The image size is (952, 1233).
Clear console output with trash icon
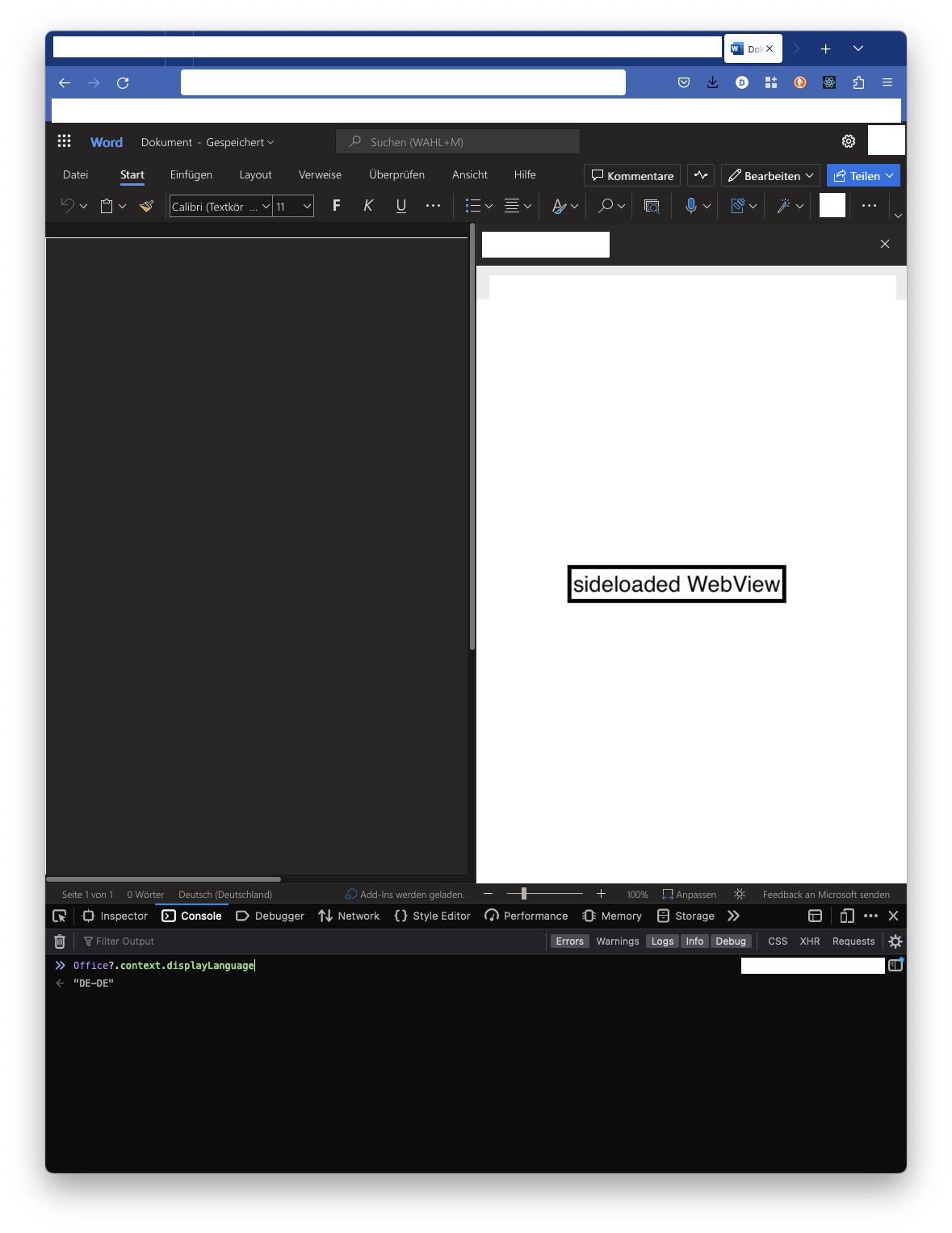point(59,941)
